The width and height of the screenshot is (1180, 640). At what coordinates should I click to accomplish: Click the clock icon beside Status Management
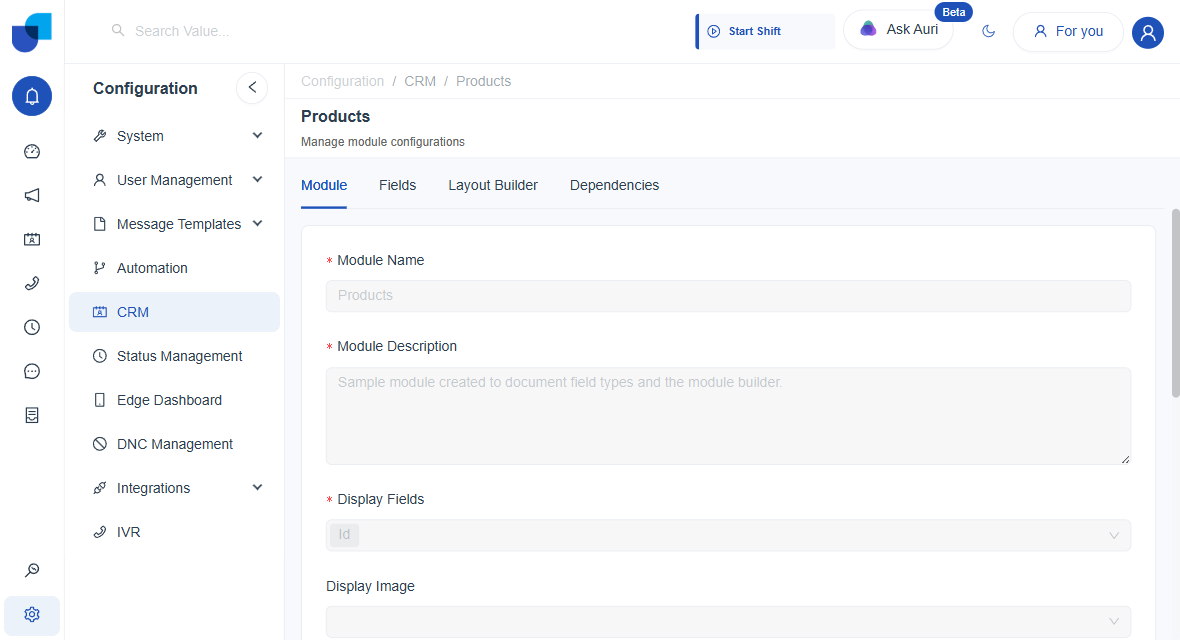(x=99, y=355)
